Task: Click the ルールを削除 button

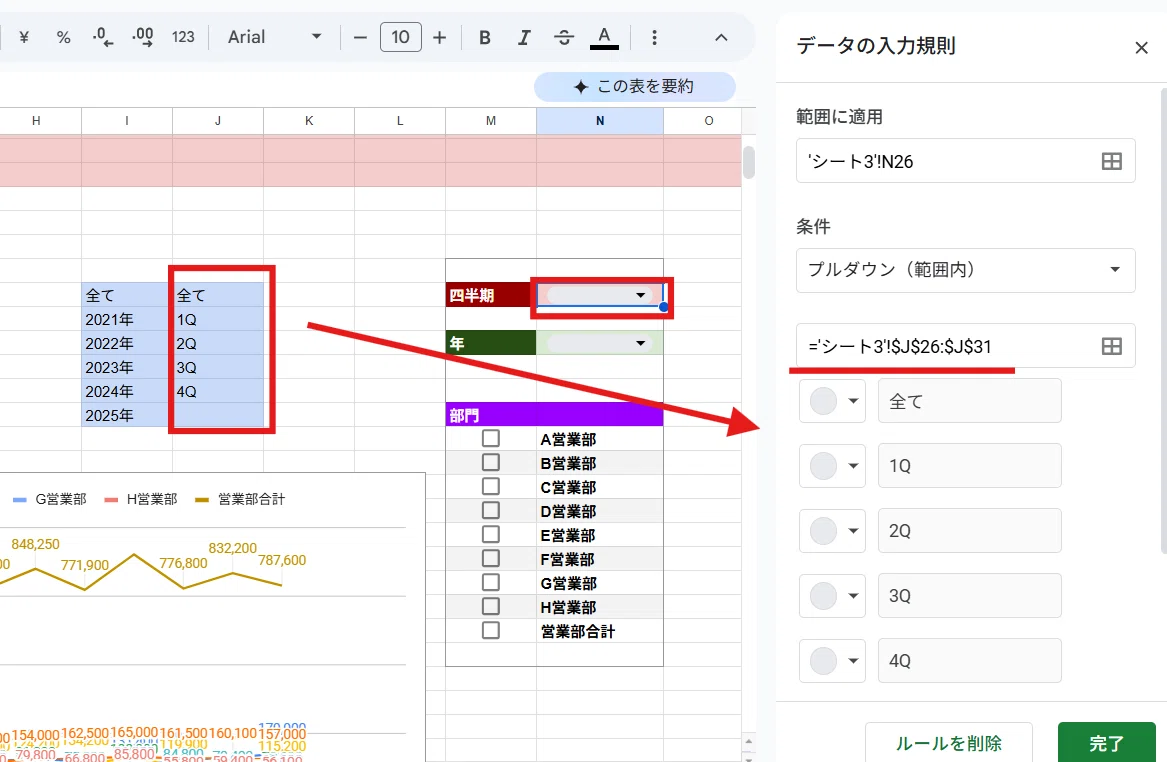Action: pos(948,743)
